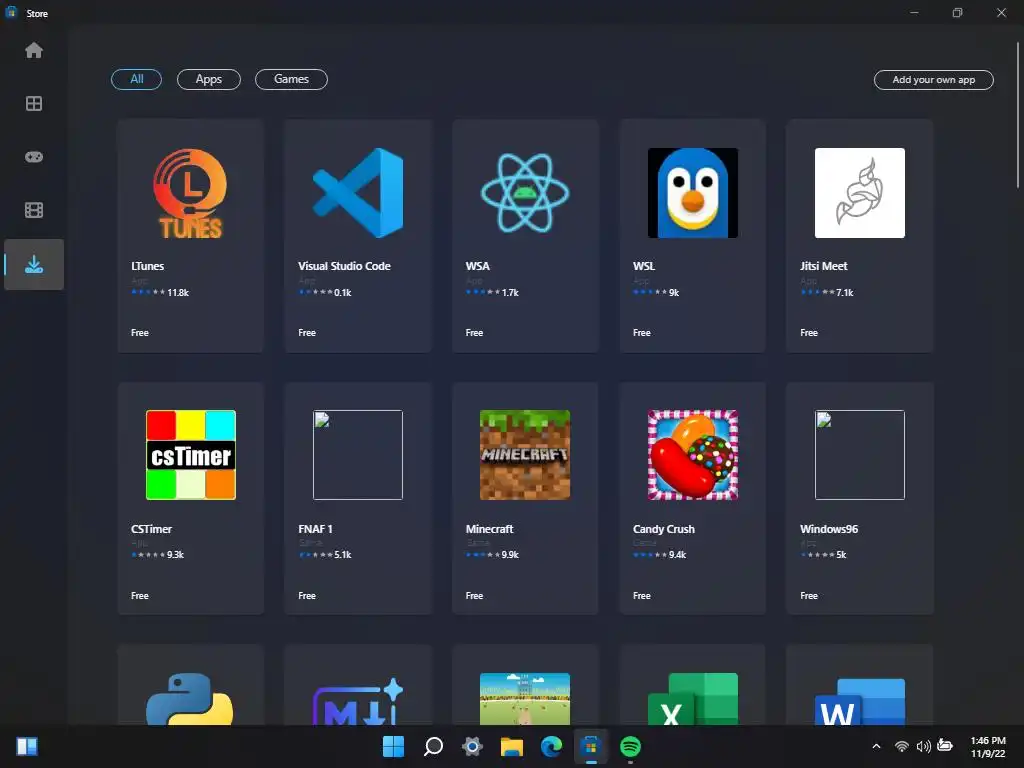Click the LTunes title text

coord(148,266)
